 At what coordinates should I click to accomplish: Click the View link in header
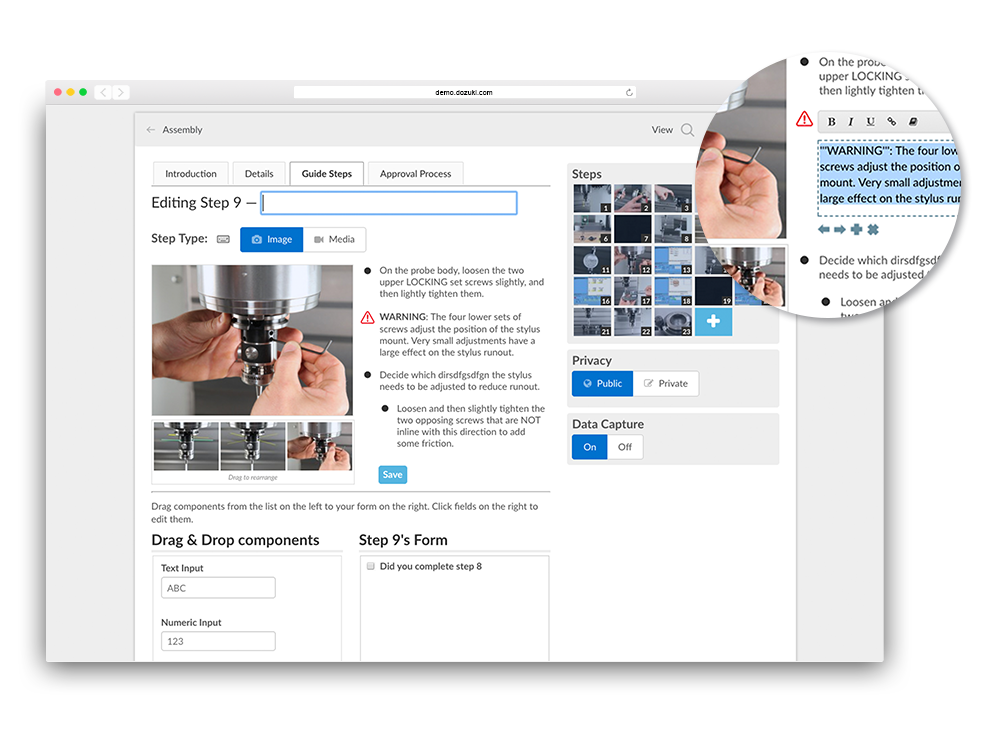662,130
